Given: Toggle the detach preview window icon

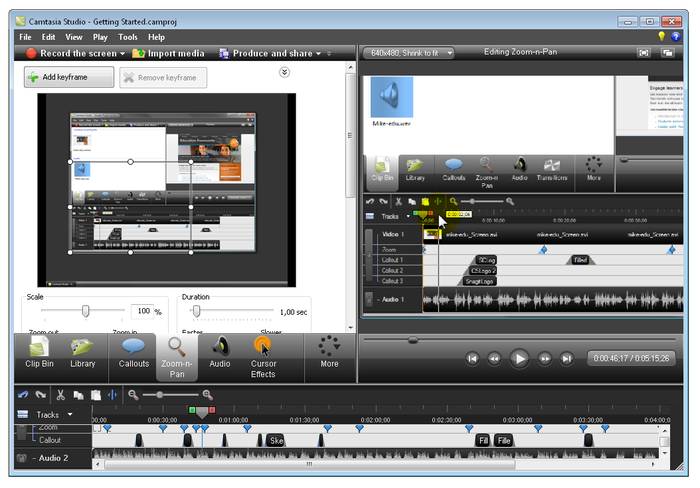Looking at the screenshot, I should click(667, 52).
